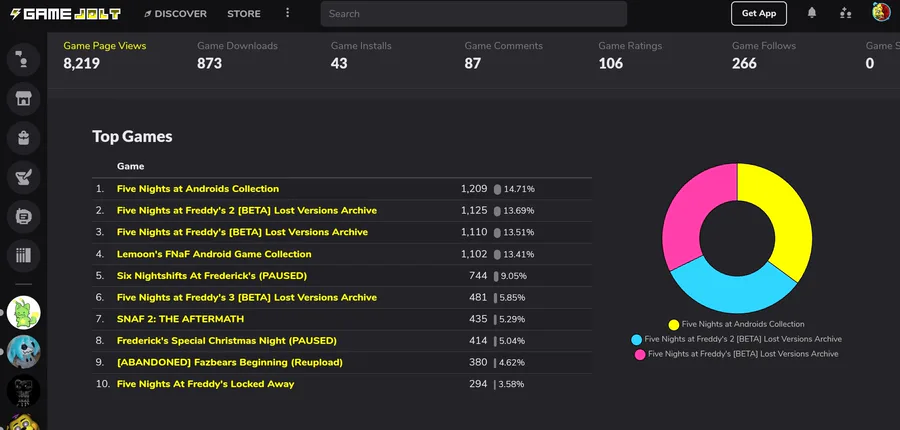900x430 pixels.
Task: Select the Game Downloads stat tab
Action: click(237, 55)
